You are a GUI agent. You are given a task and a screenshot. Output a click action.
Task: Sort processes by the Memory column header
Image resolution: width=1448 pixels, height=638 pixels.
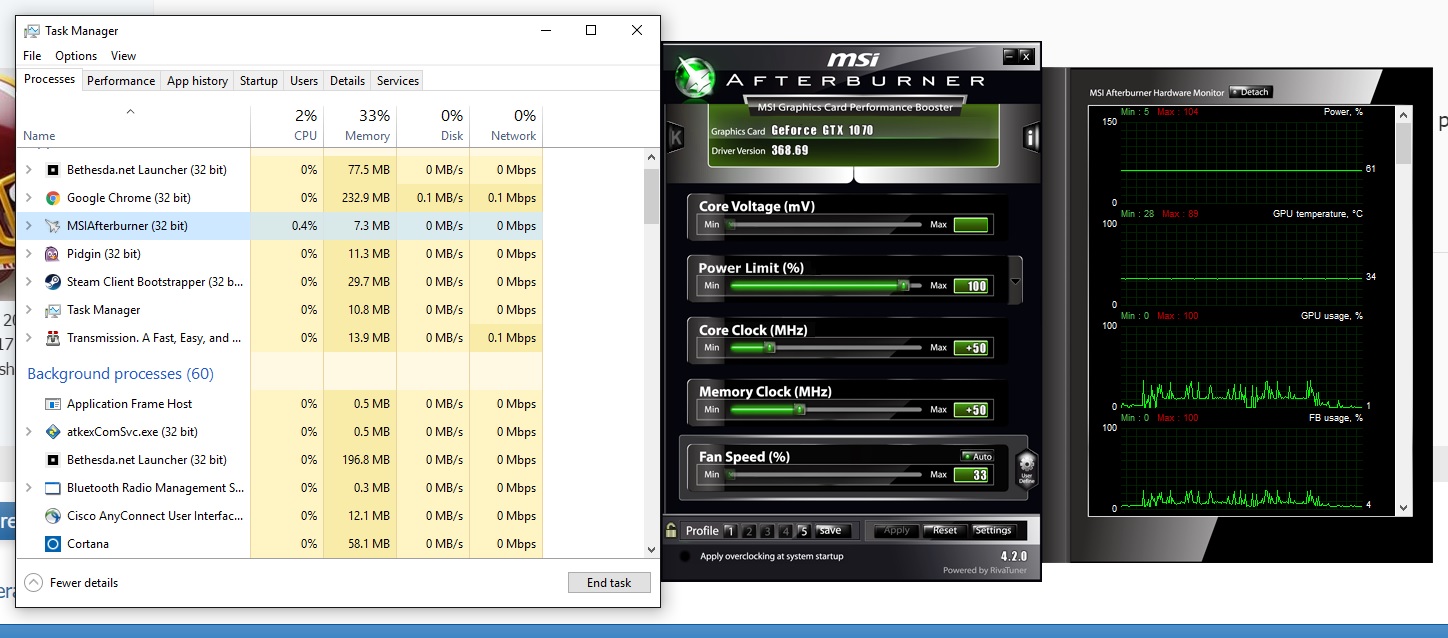[x=360, y=125]
